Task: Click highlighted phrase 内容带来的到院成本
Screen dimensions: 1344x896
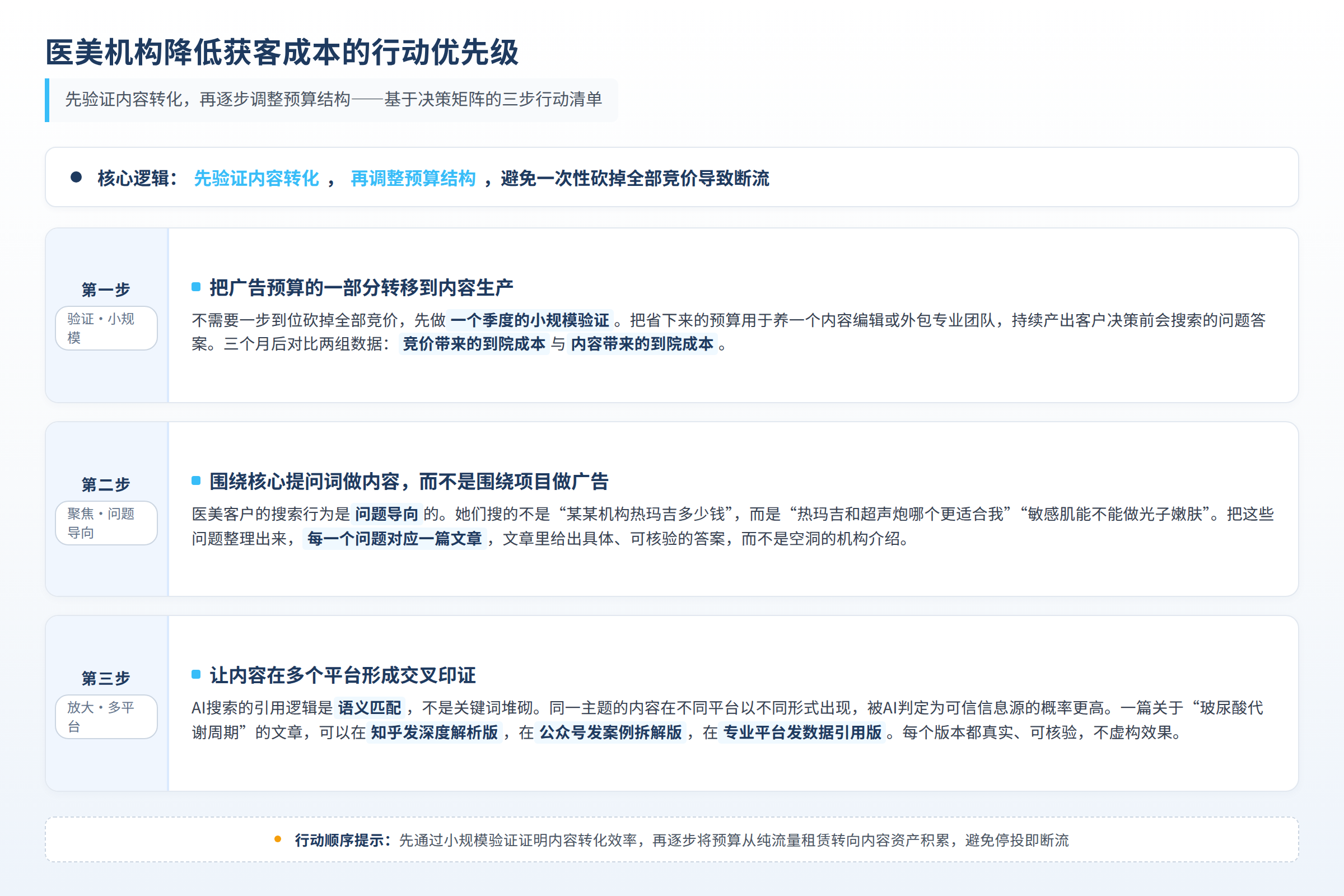Action: pyautogui.click(x=642, y=344)
